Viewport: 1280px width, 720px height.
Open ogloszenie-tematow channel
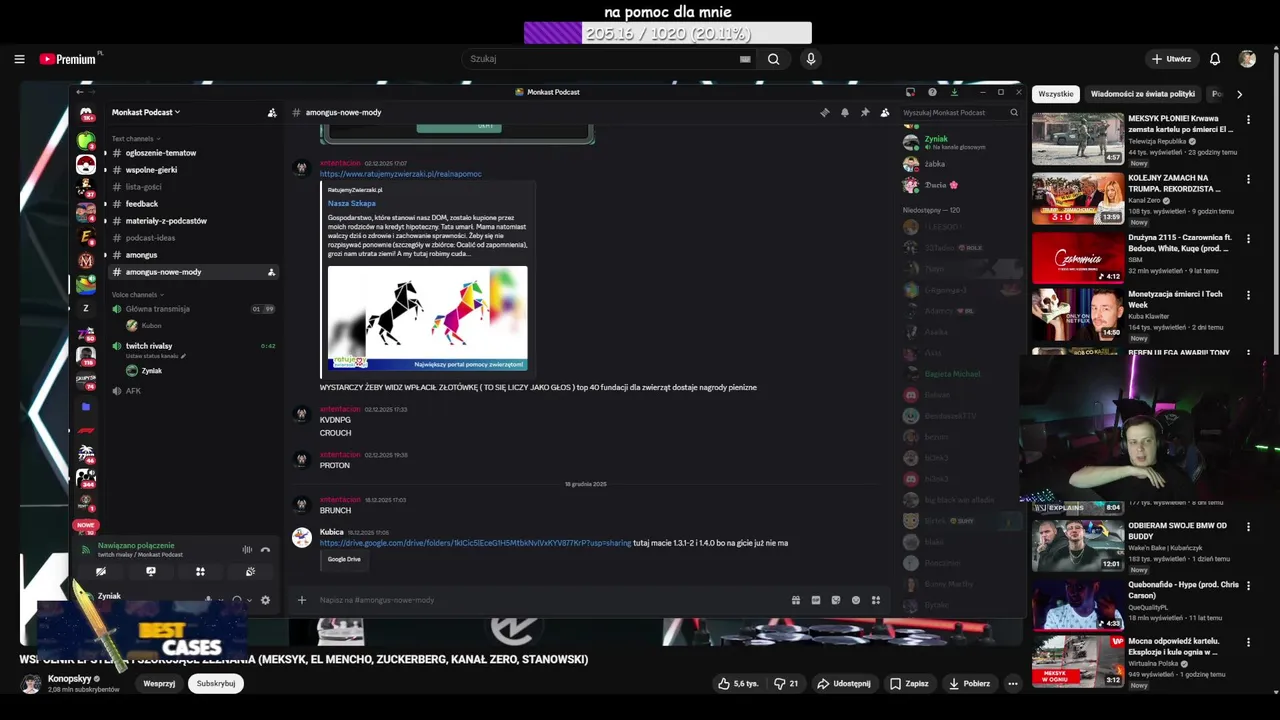[x=161, y=153]
